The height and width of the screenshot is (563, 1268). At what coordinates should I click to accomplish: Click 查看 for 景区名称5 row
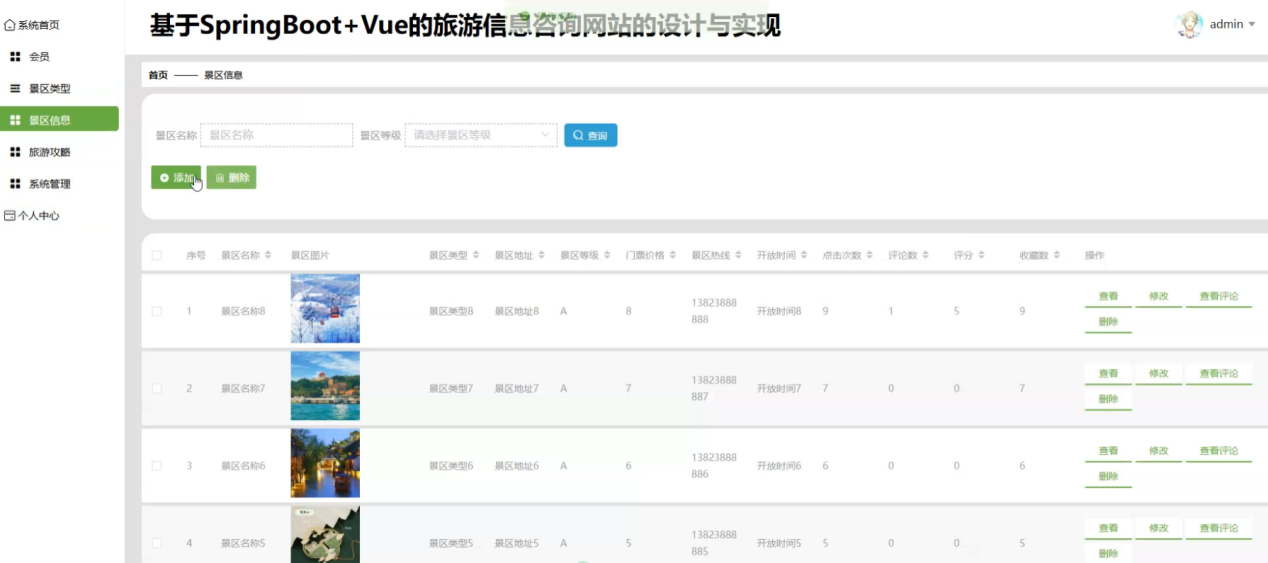point(1108,528)
